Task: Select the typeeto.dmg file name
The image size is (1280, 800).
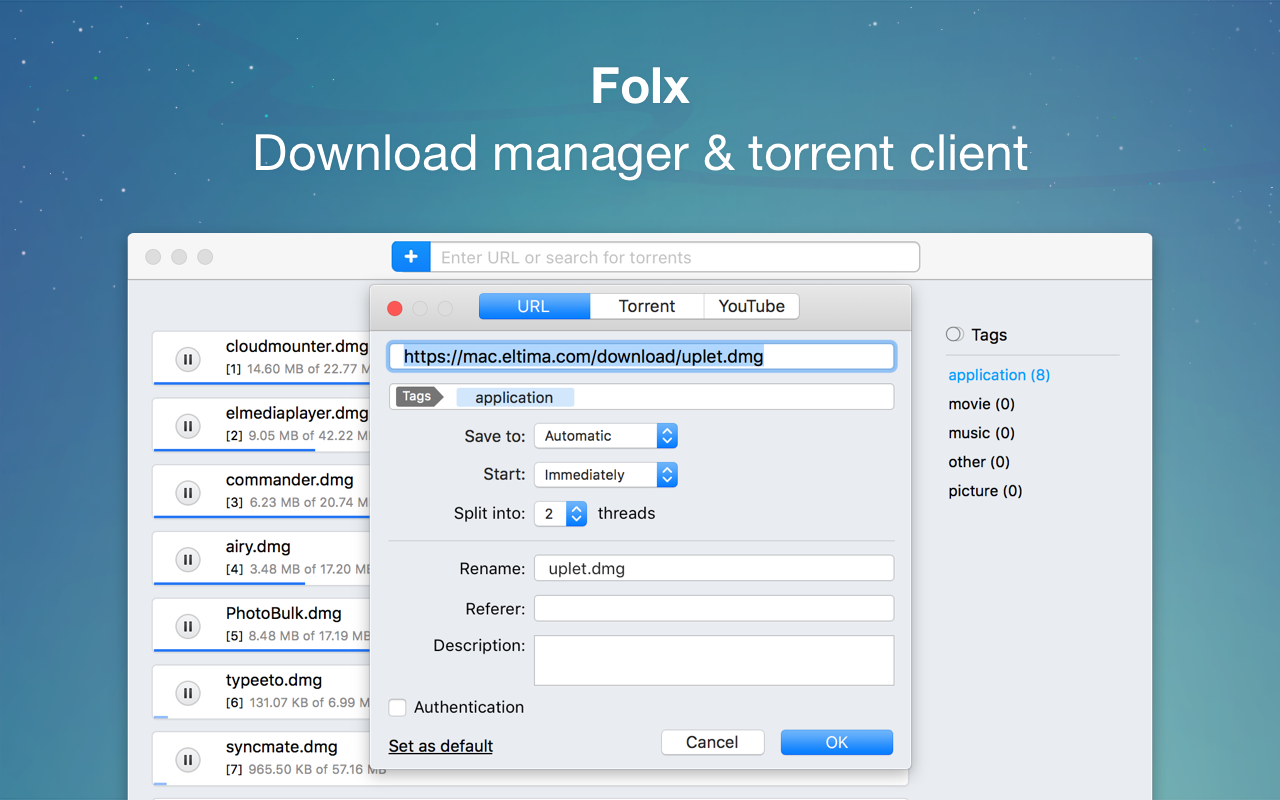Action: pyautogui.click(x=274, y=680)
